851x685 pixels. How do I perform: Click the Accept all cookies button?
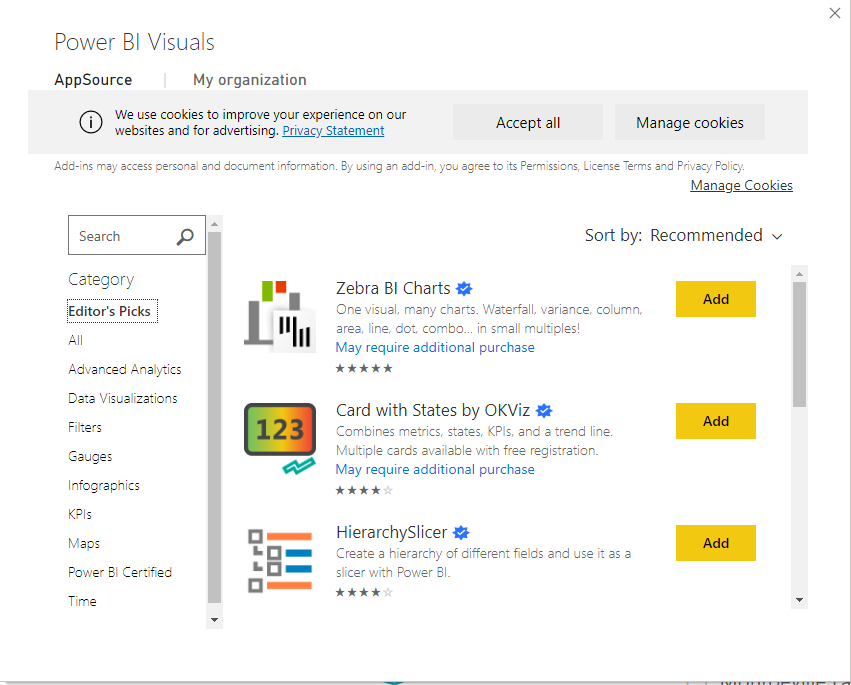click(528, 122)
